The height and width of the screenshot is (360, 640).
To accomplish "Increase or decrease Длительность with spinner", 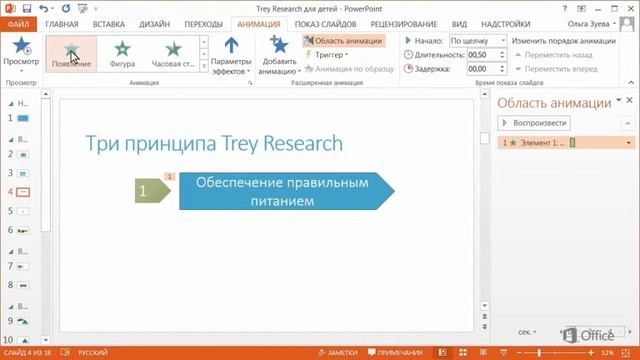I will point(502,55).
